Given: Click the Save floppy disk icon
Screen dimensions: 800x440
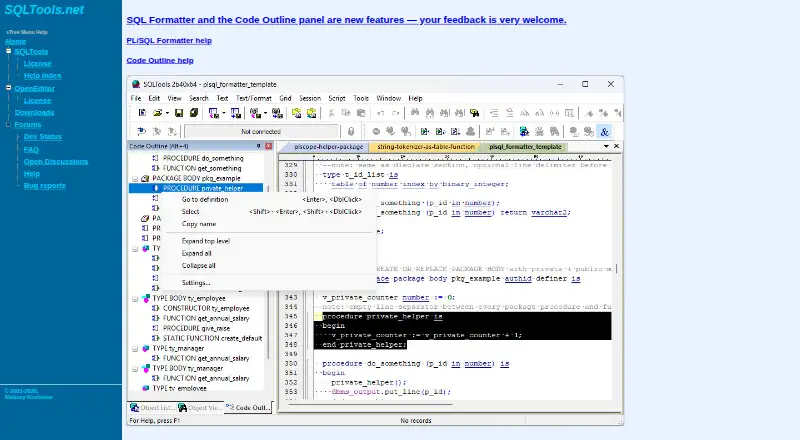Looking at the screenshot, I should tap(179, 113).
